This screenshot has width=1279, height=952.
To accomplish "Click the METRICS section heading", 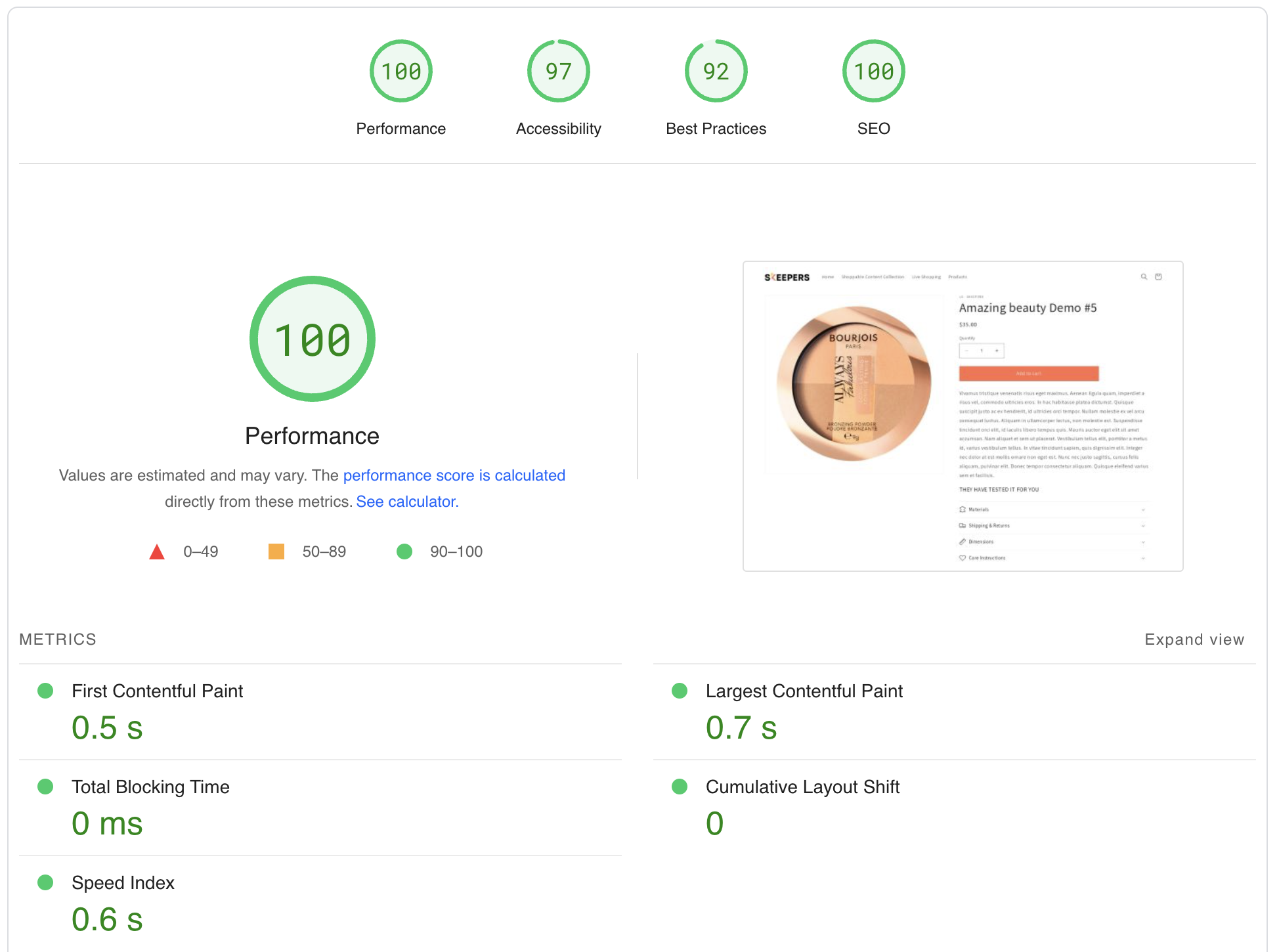I will point(58,639).
